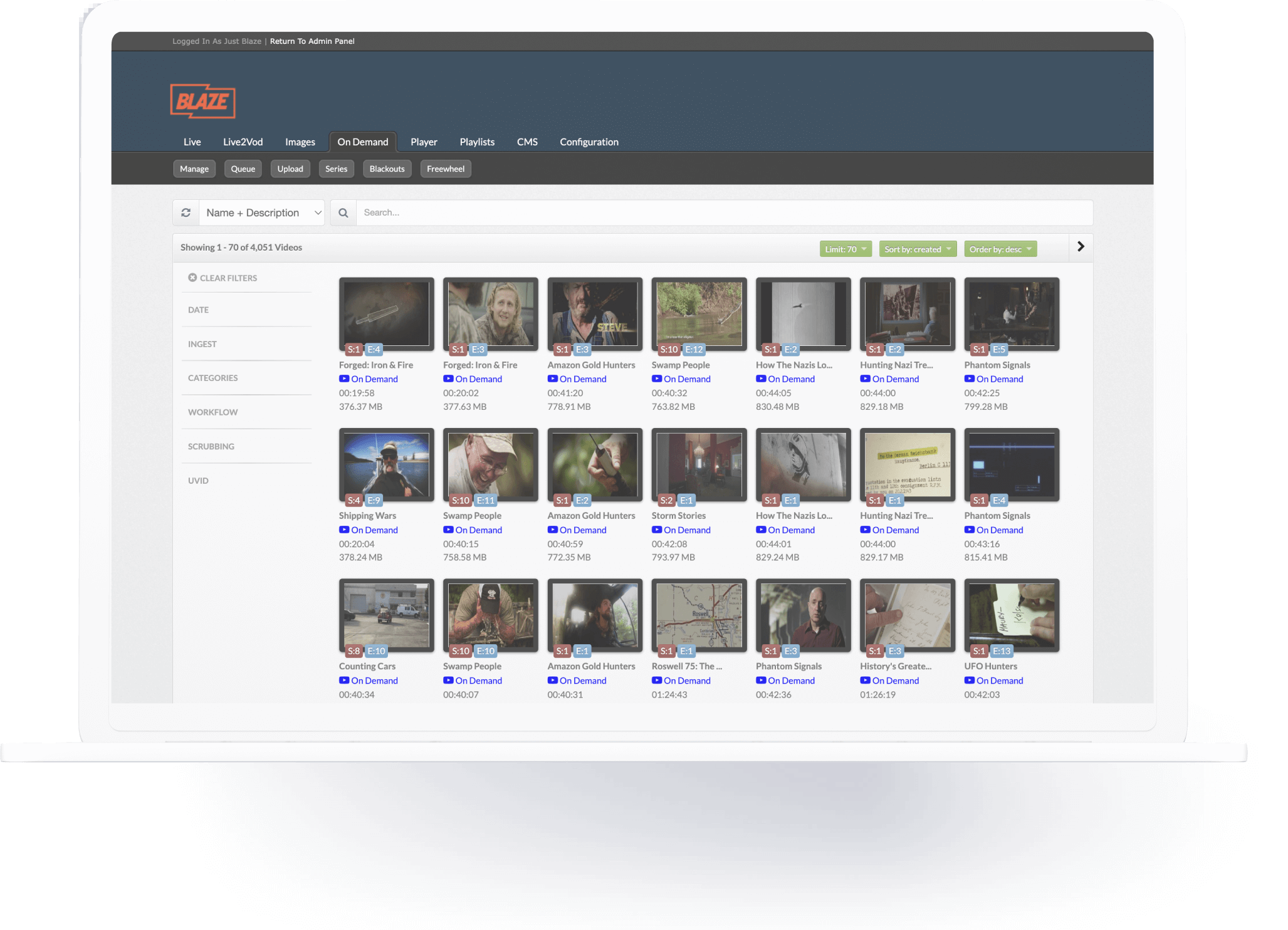Image resolution: width=1288 pixels, height=930 pixels.
Task: Open the CMS tab
Action: coord(527,142)
